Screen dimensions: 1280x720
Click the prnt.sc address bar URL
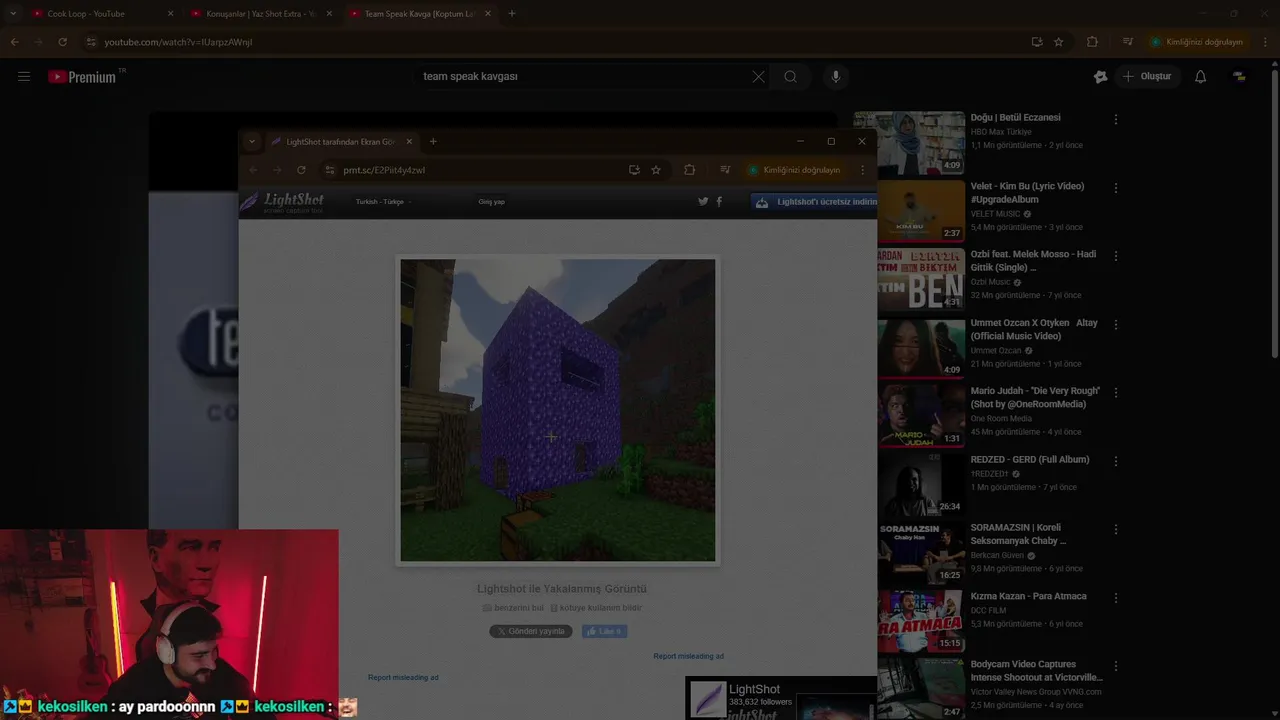pos(384,170)
